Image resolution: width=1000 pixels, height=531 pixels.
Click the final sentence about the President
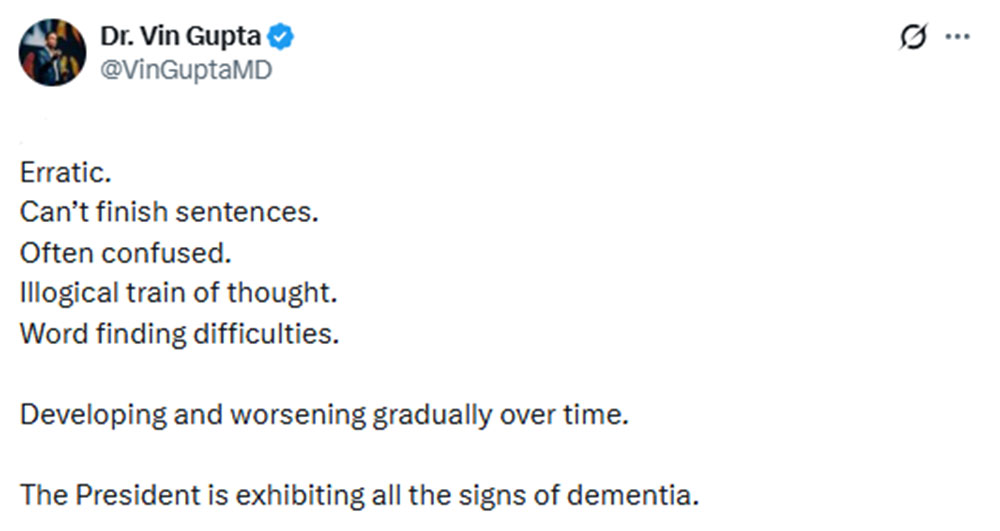359,494
